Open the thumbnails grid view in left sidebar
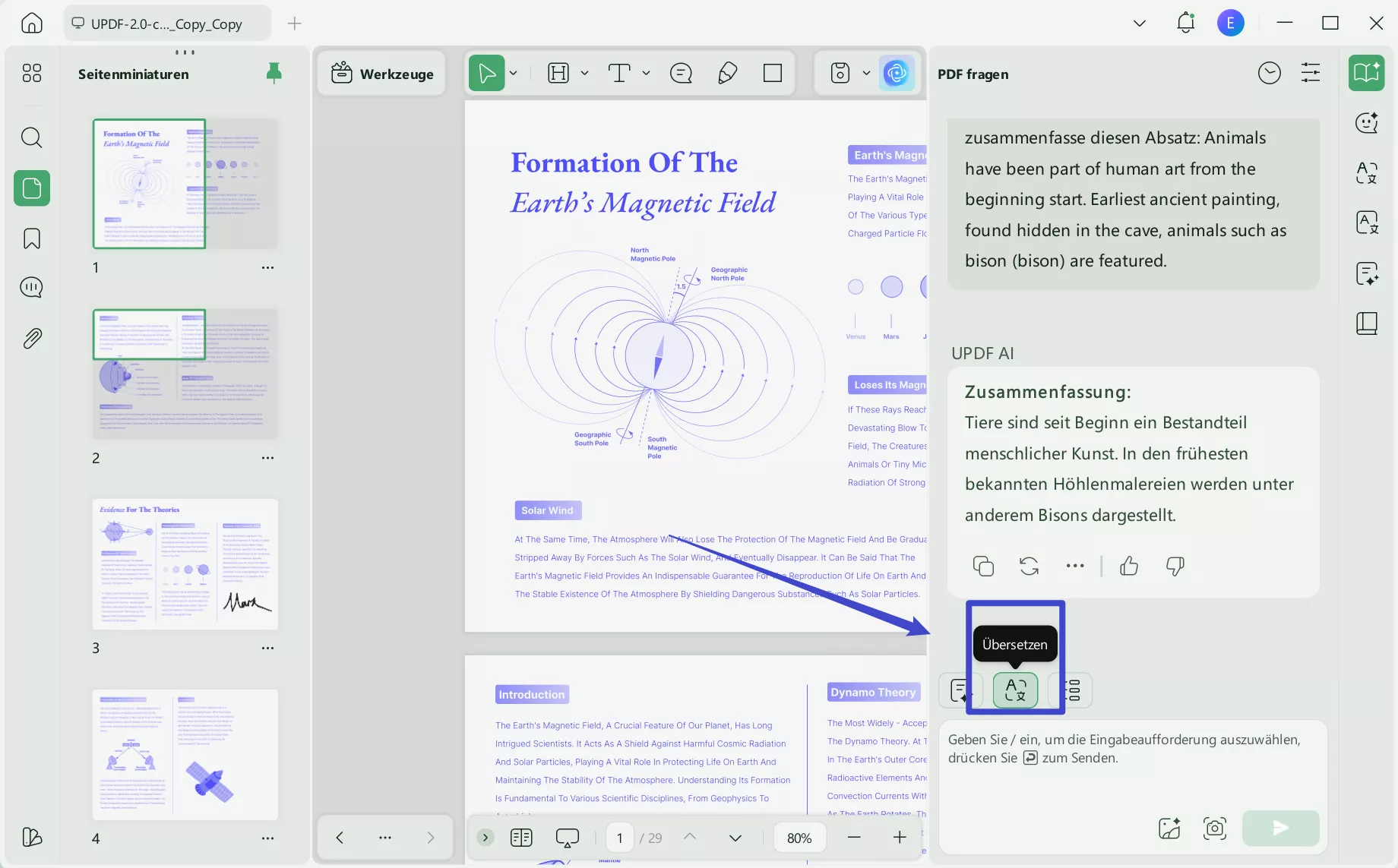Image resolution: width=1398 pixels, height=868 pixels. pos(32,73)
